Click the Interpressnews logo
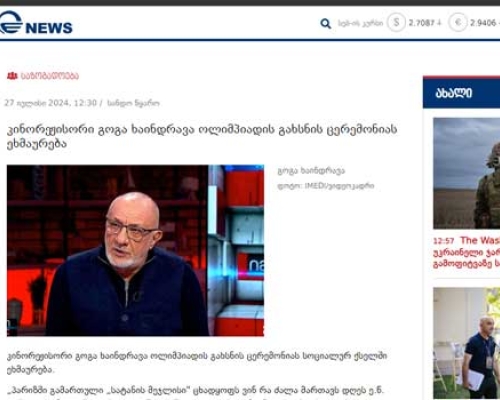The height and width of the screenshot is (400, 500). [x=36, y=23]
